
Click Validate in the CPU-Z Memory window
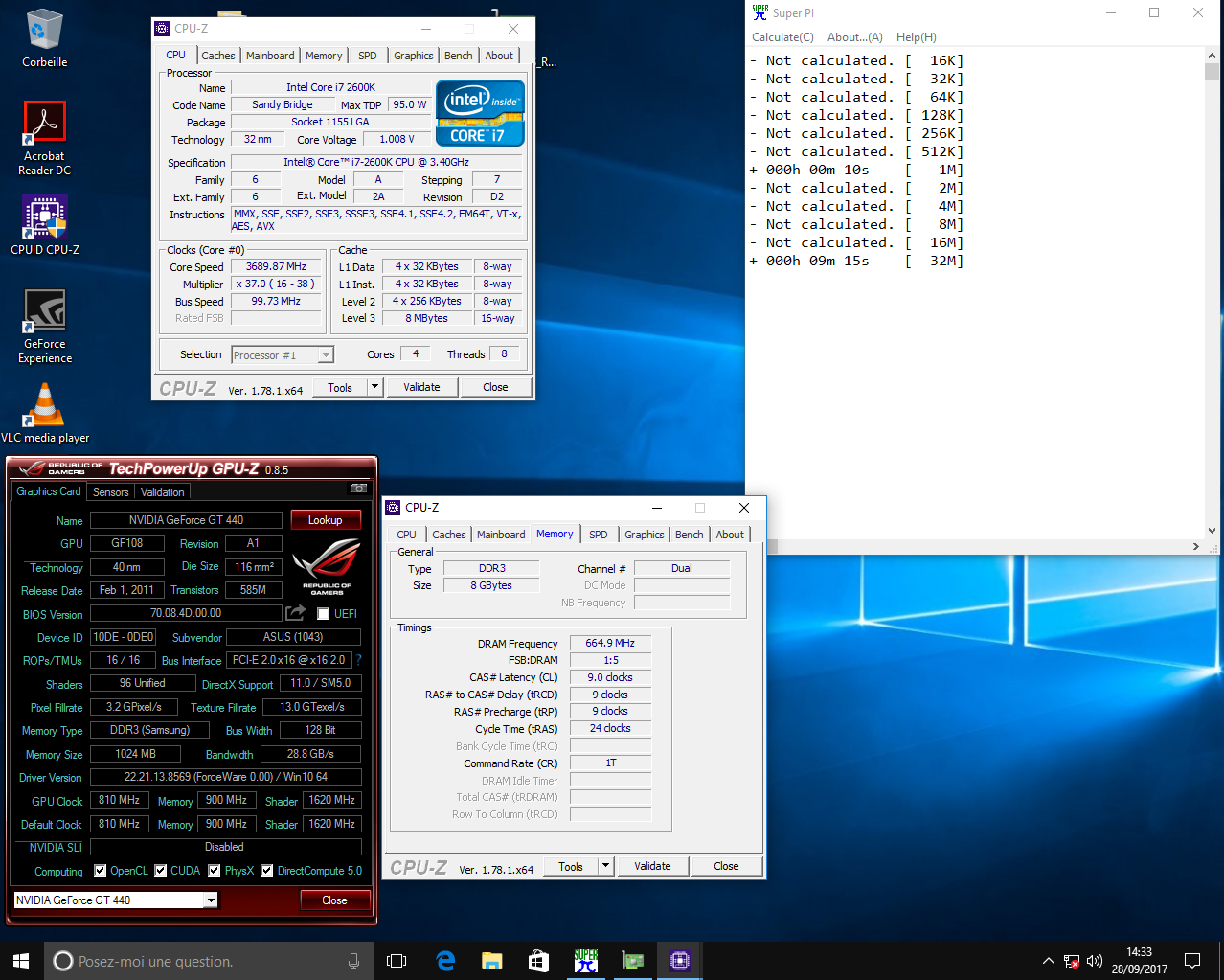(x=652, y=866)
